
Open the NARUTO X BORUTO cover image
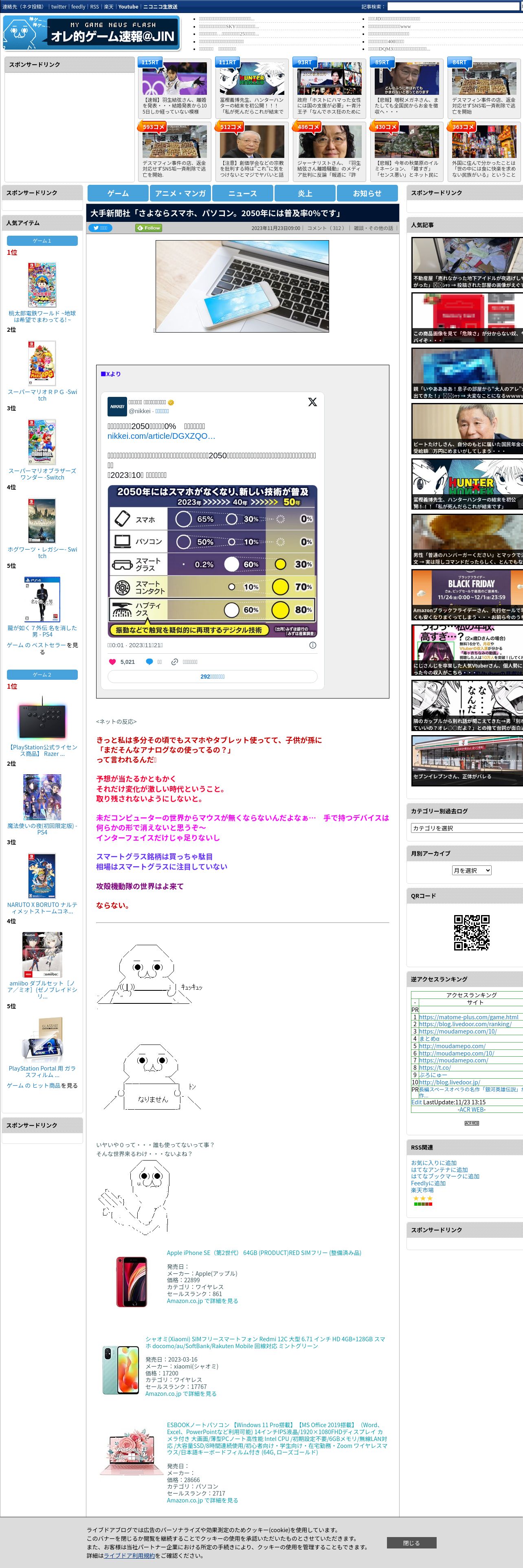[x=42, y=875]
